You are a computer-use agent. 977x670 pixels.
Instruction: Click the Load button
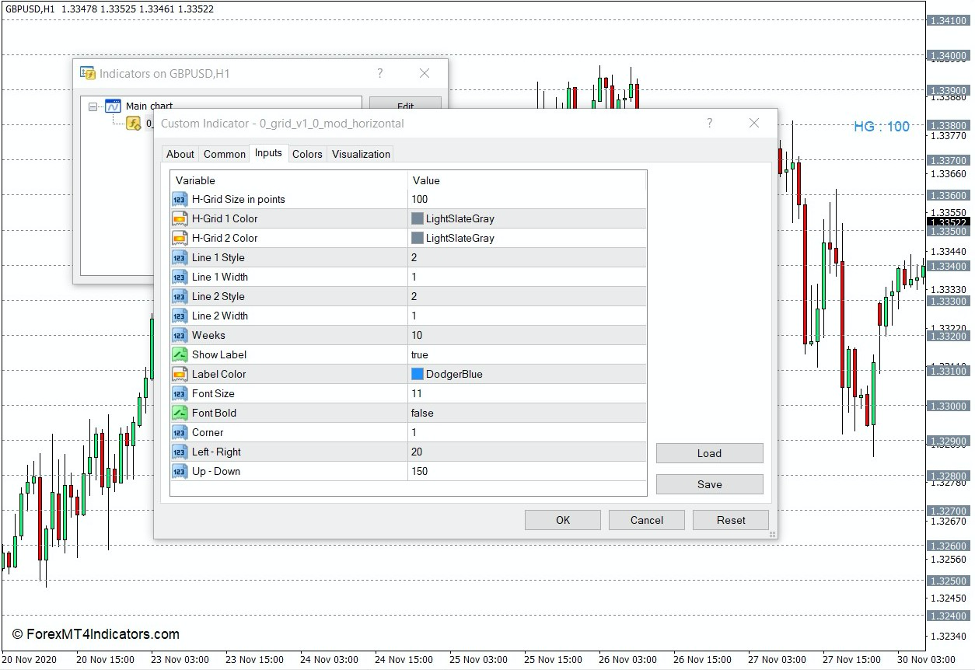coord(709,453)
